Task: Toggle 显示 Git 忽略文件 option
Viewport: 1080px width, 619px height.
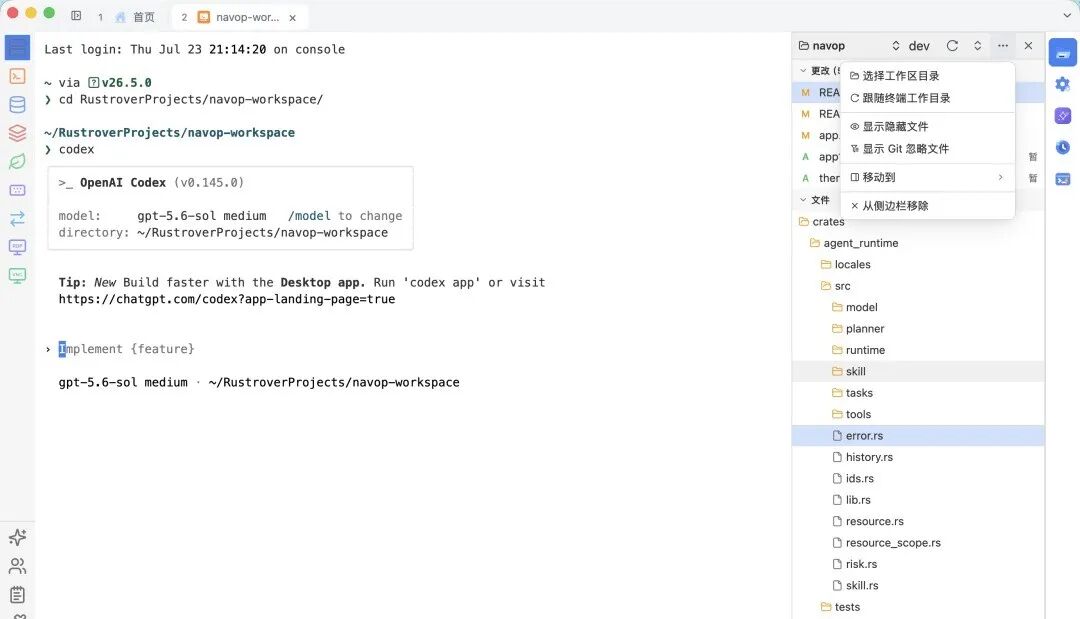Action: pyautogui.click(x=927, y=149)
